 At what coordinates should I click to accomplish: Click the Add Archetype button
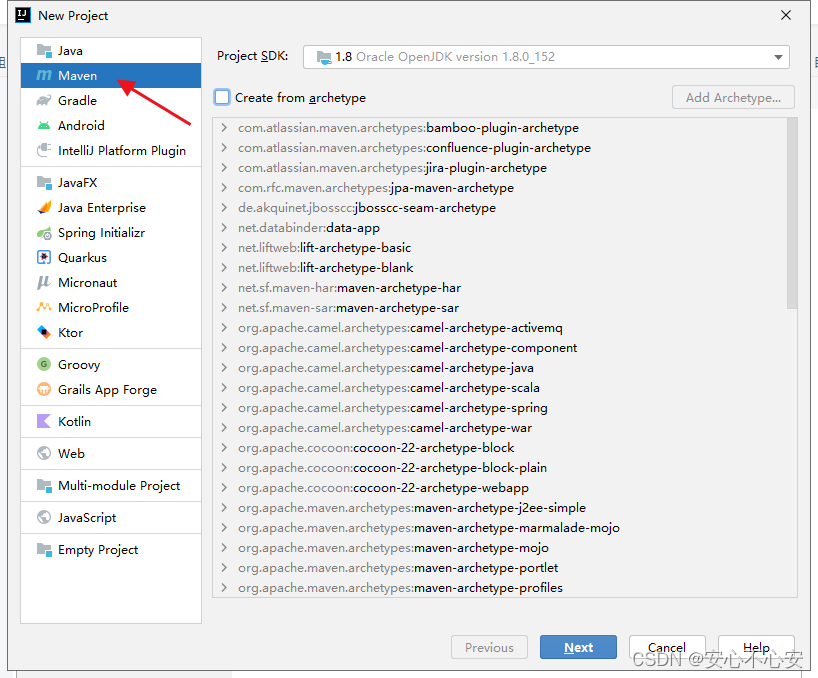pyautogui.click(x=733, y=98)
